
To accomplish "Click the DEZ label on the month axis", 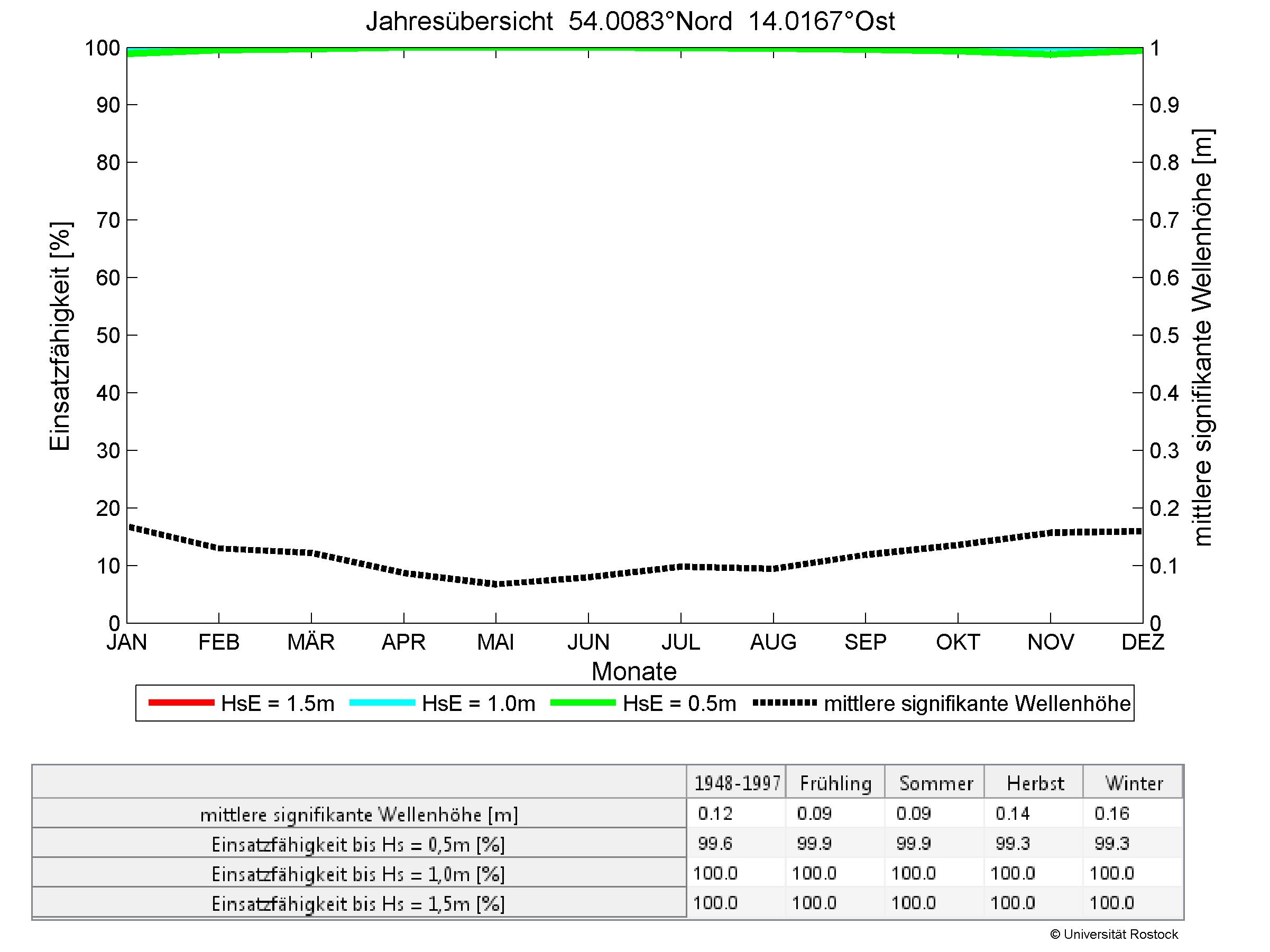I will pyautogui.click(x=1143, y=642).
